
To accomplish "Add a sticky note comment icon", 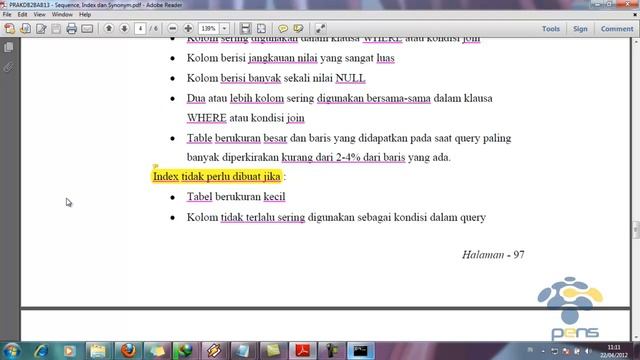I will [282, 29].
